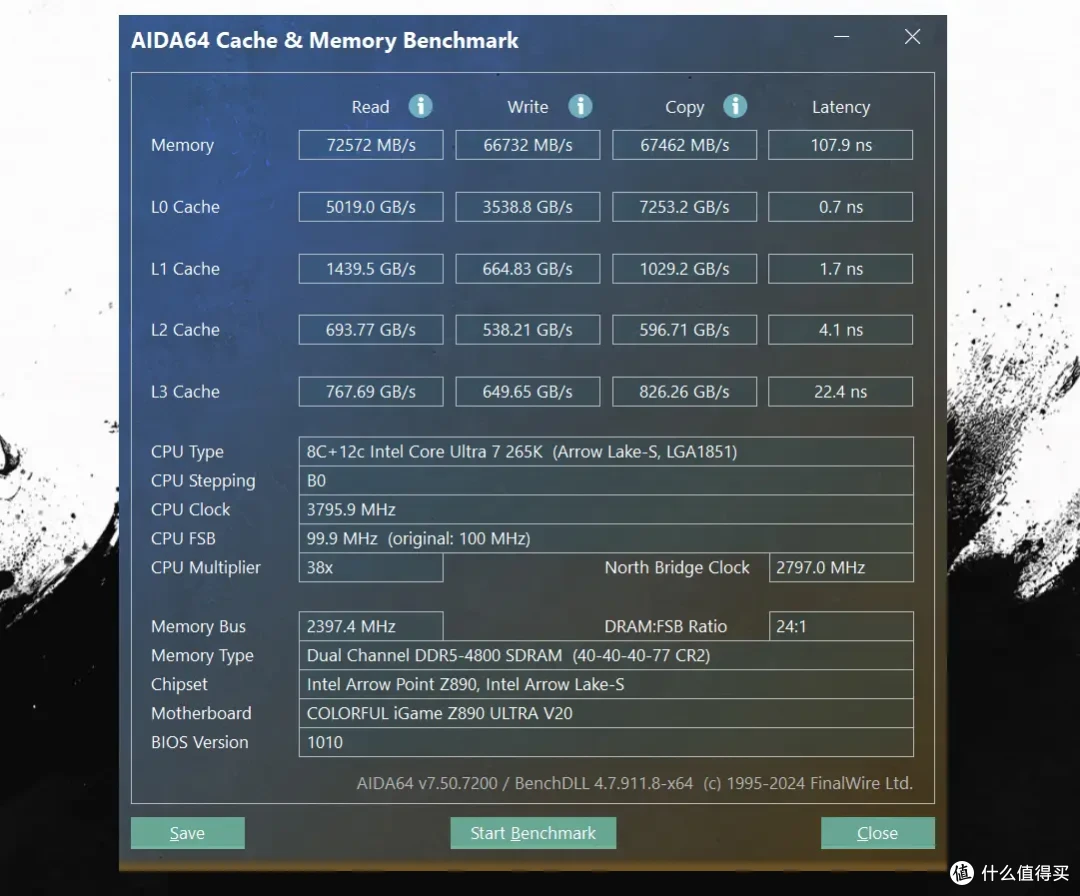1080x896 pixels.
Task: Click the L0 Cache copy 7253.2 GB/s cell
Action: point(685,207)
